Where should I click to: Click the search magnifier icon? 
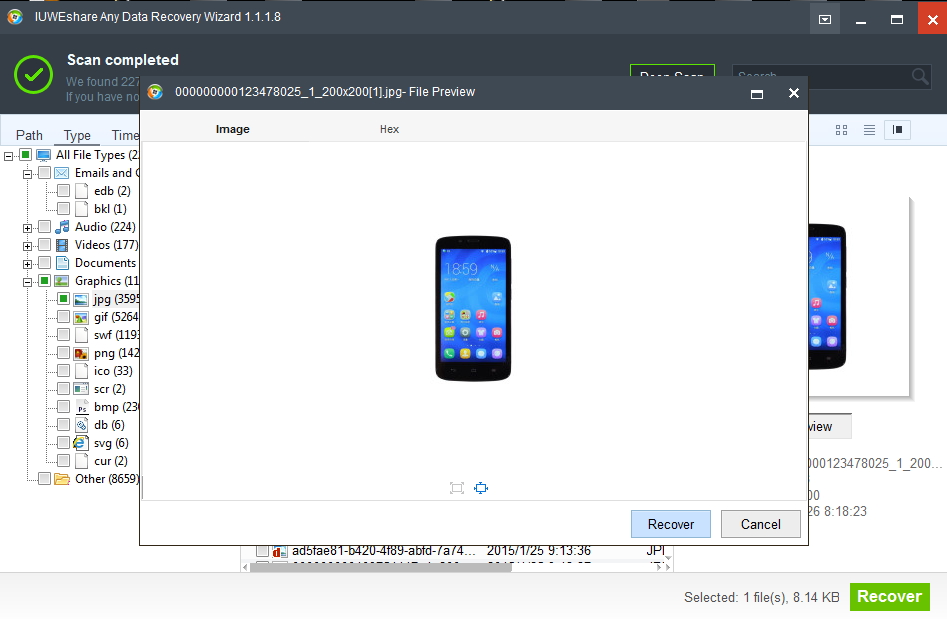919,76
